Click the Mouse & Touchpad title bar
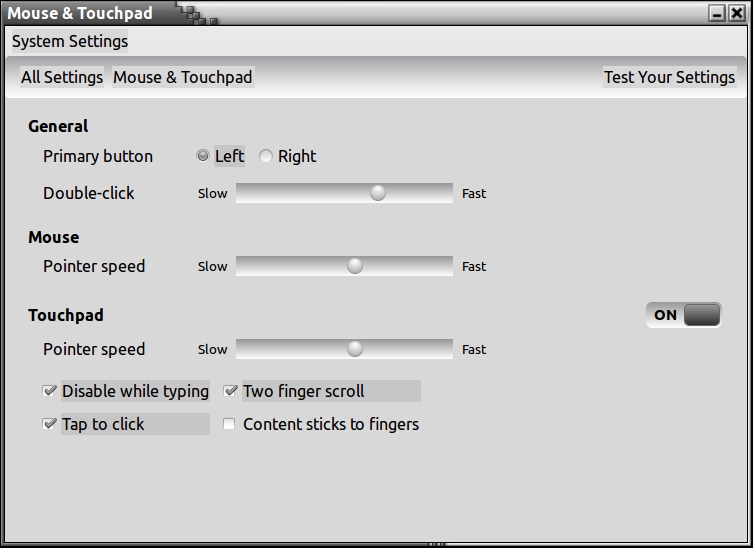753x548 pixels. tap(400, 14)
